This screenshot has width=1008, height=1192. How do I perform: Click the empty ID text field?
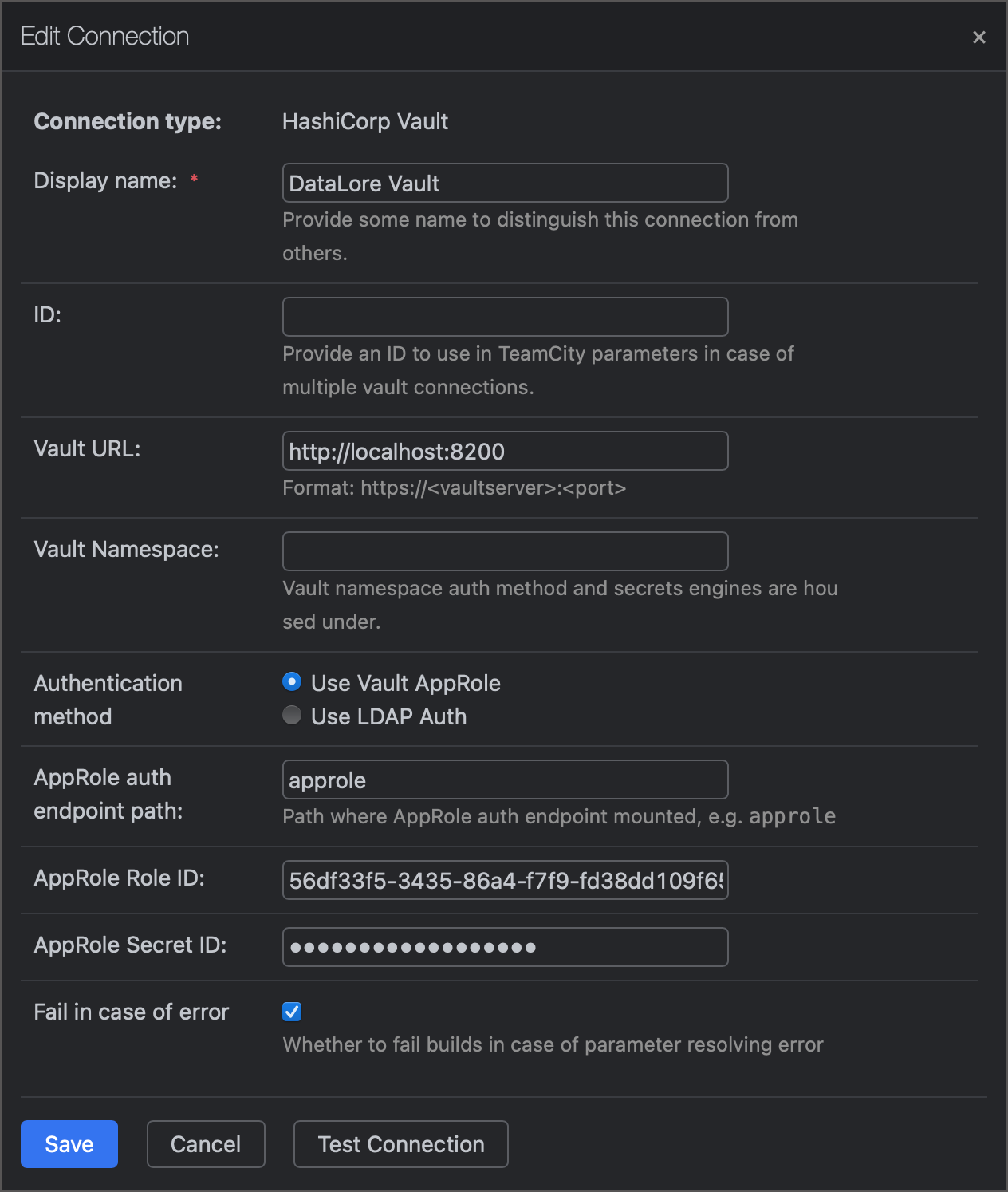[505, 317]
